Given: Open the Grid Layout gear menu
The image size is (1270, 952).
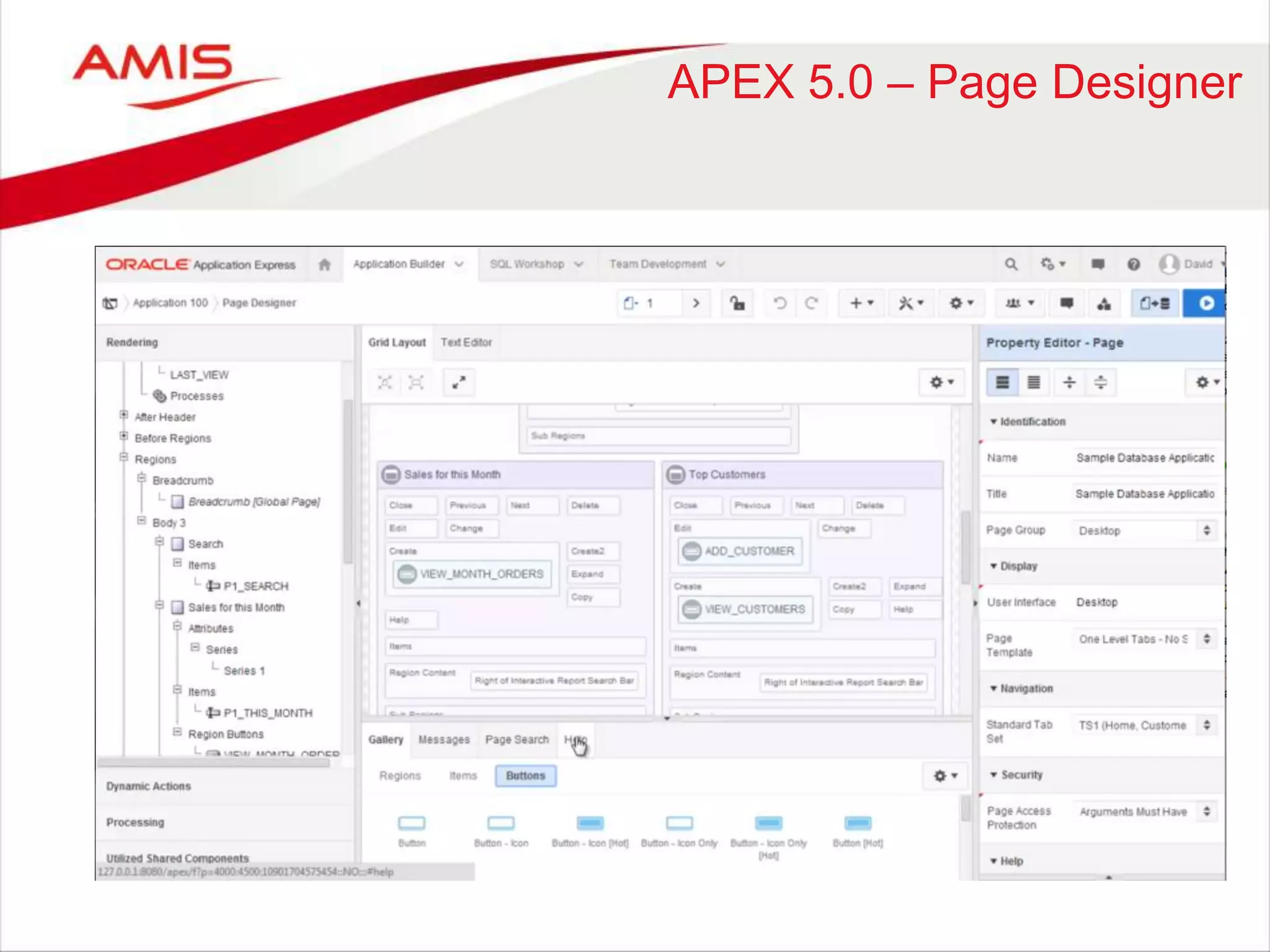Looking at the screenshot, I should pyautogui.click(x=942, y=382).
